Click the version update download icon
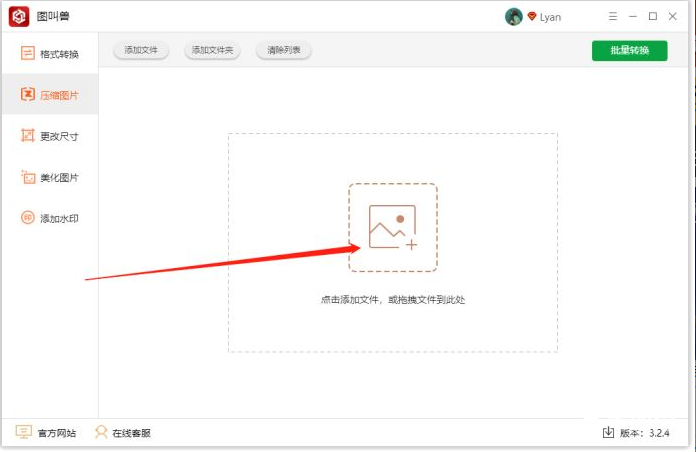696x452 pixels. 608,432
